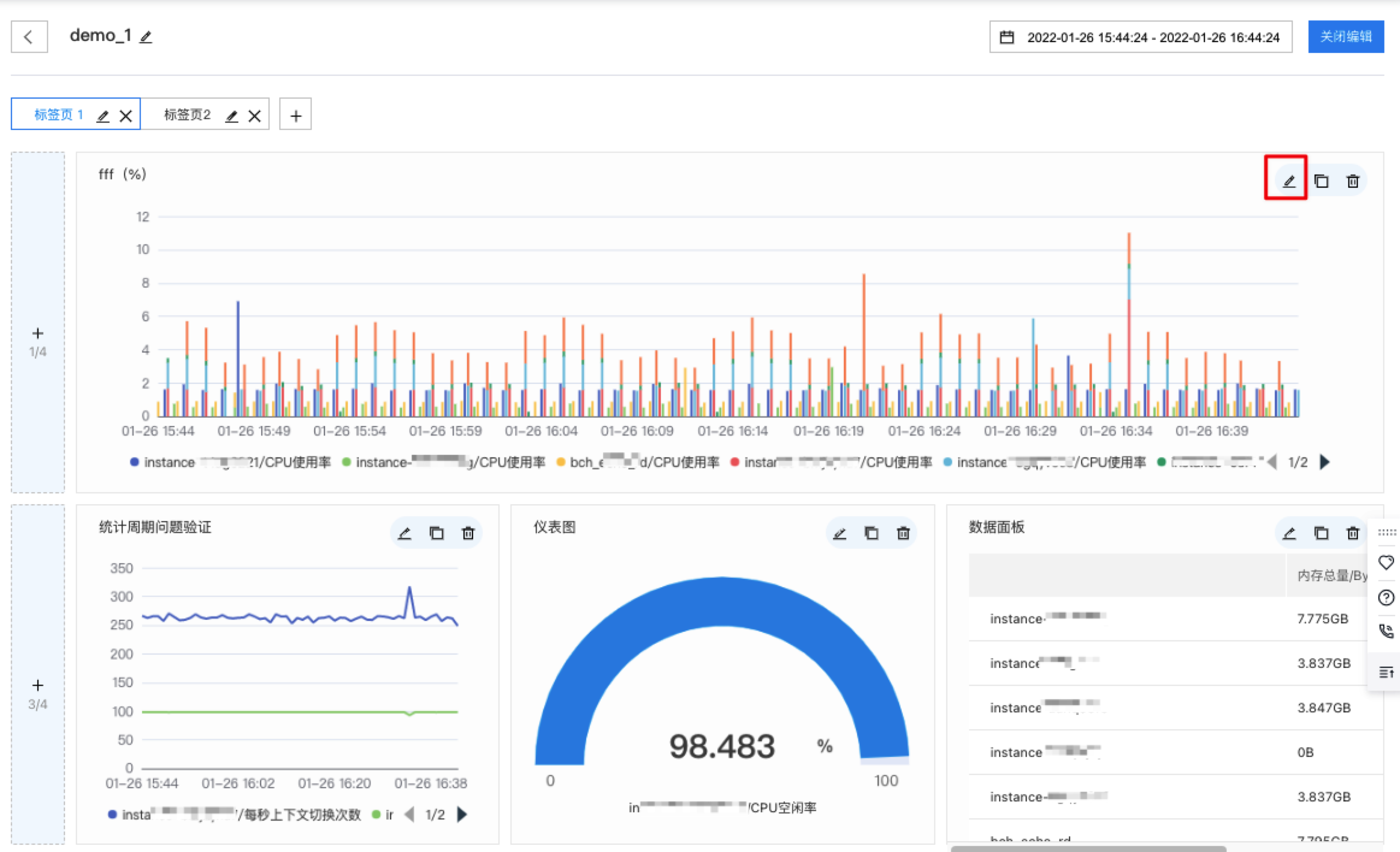Edit the fff (%) chart
Viewport: 1400px width, 852px height.
pyautogui.click(x=1289, y=181)
